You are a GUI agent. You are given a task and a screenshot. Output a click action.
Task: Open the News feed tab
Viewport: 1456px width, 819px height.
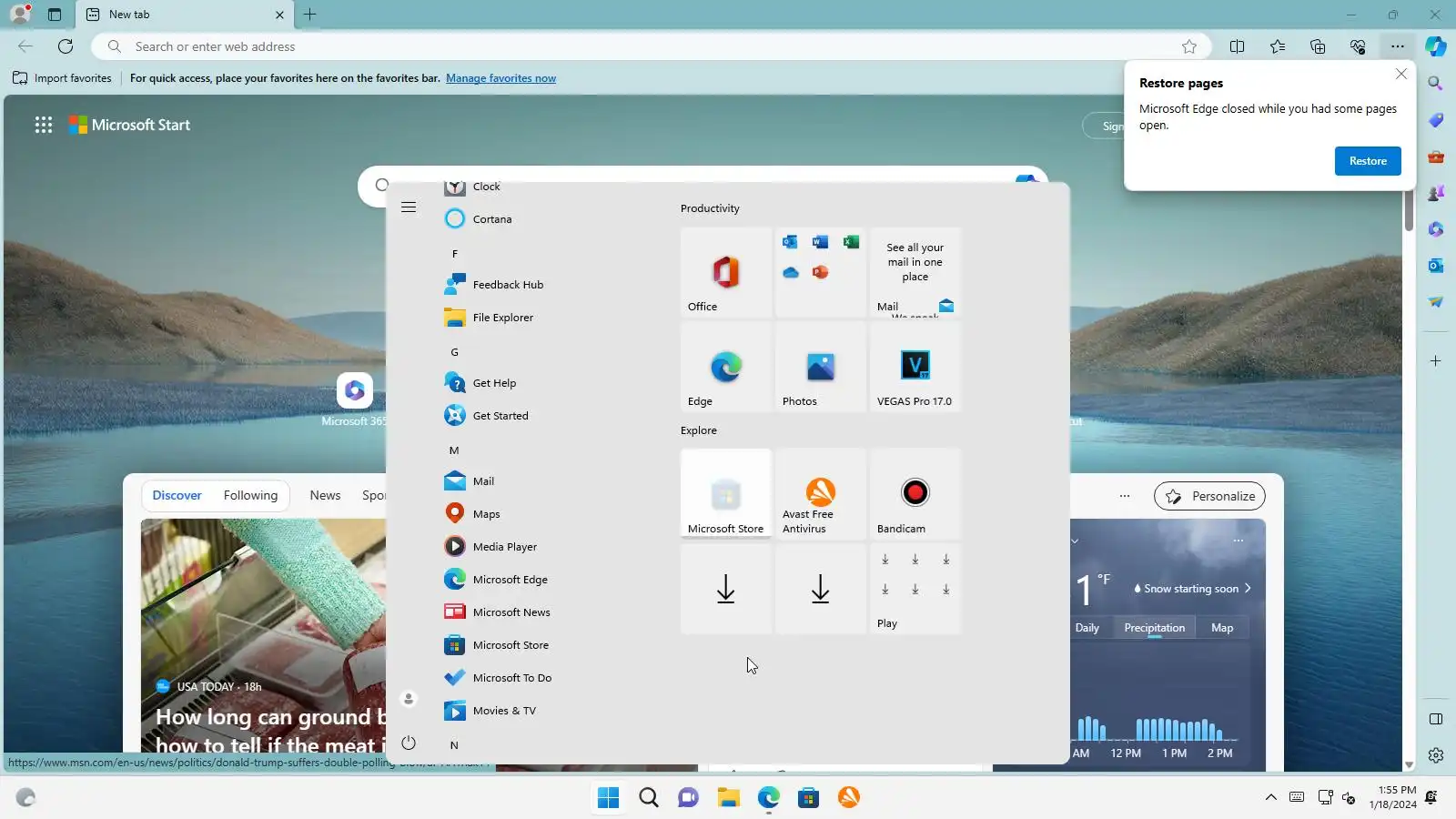[325, 496]
